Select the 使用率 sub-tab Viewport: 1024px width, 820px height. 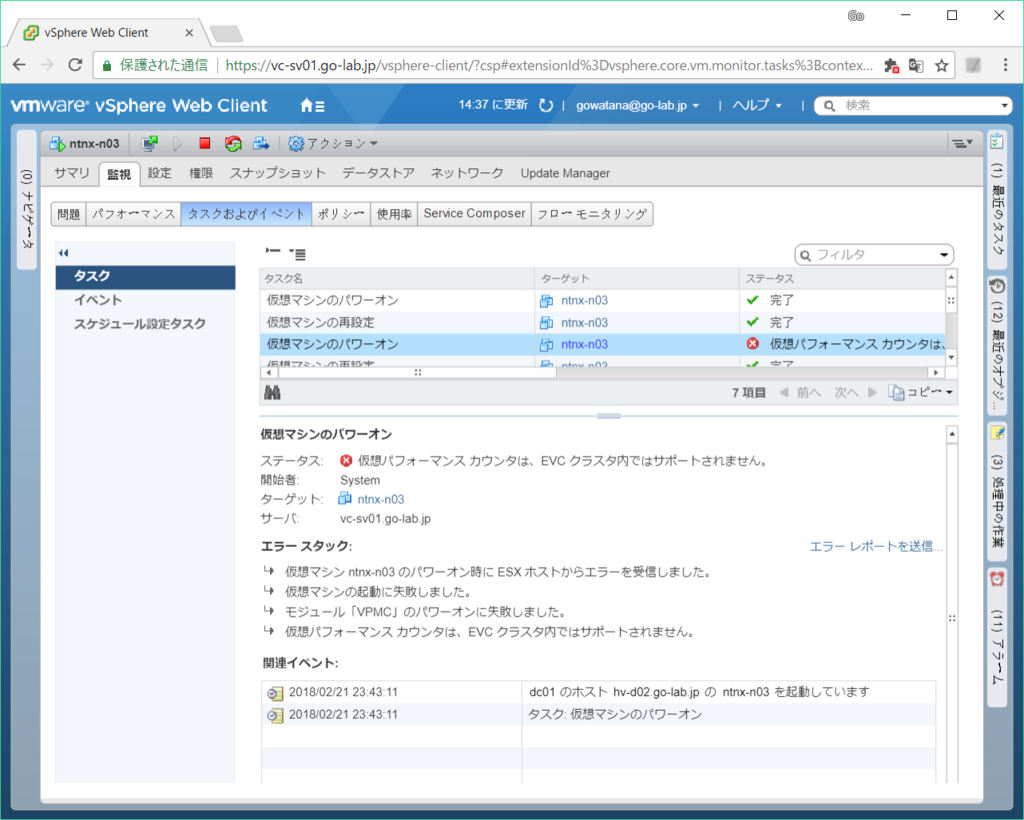[394, 213]
